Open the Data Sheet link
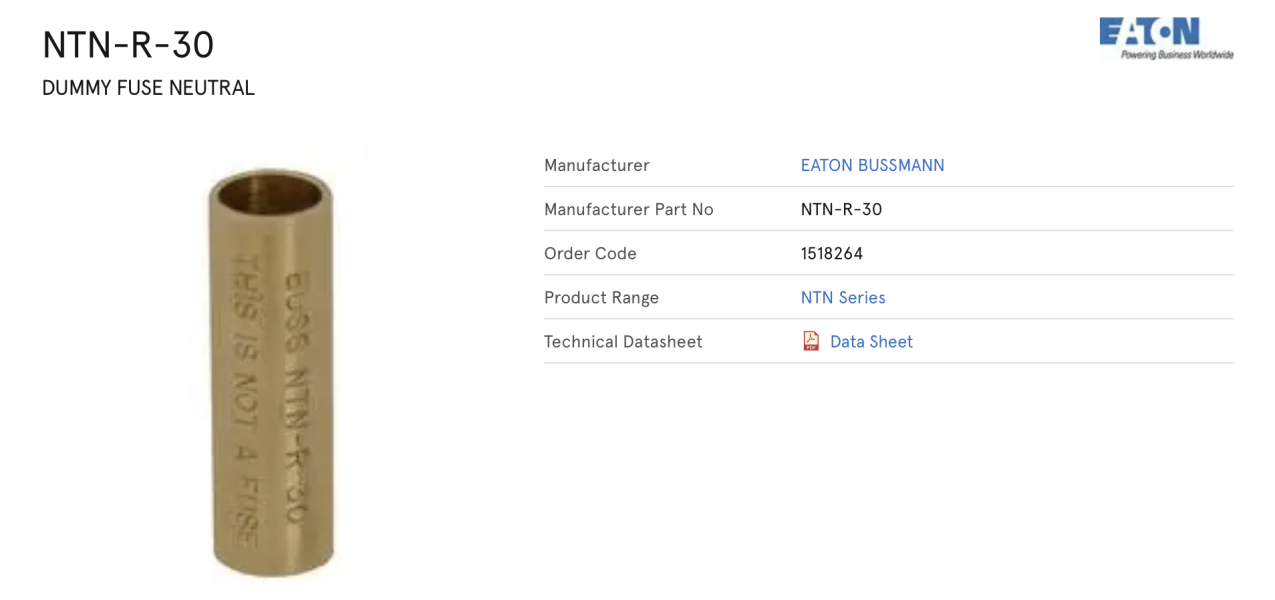1275x600 pixels. click(871, 341)
